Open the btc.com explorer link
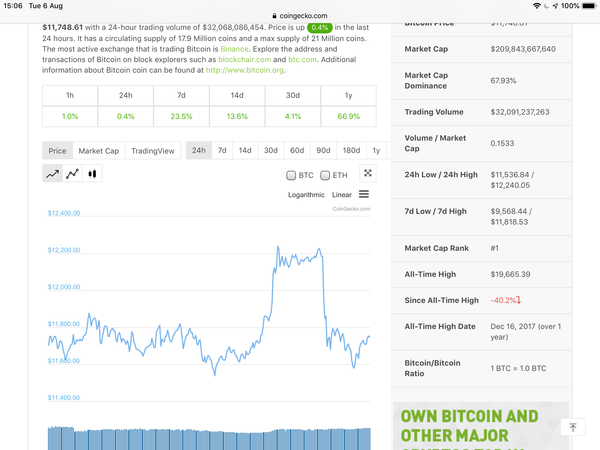 coord(302,60)
